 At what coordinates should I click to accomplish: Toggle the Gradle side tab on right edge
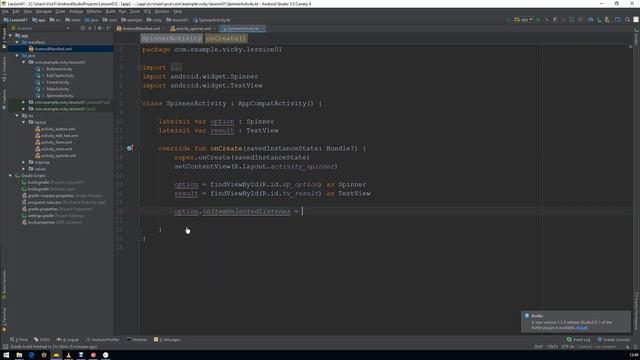tap(636, 36)
